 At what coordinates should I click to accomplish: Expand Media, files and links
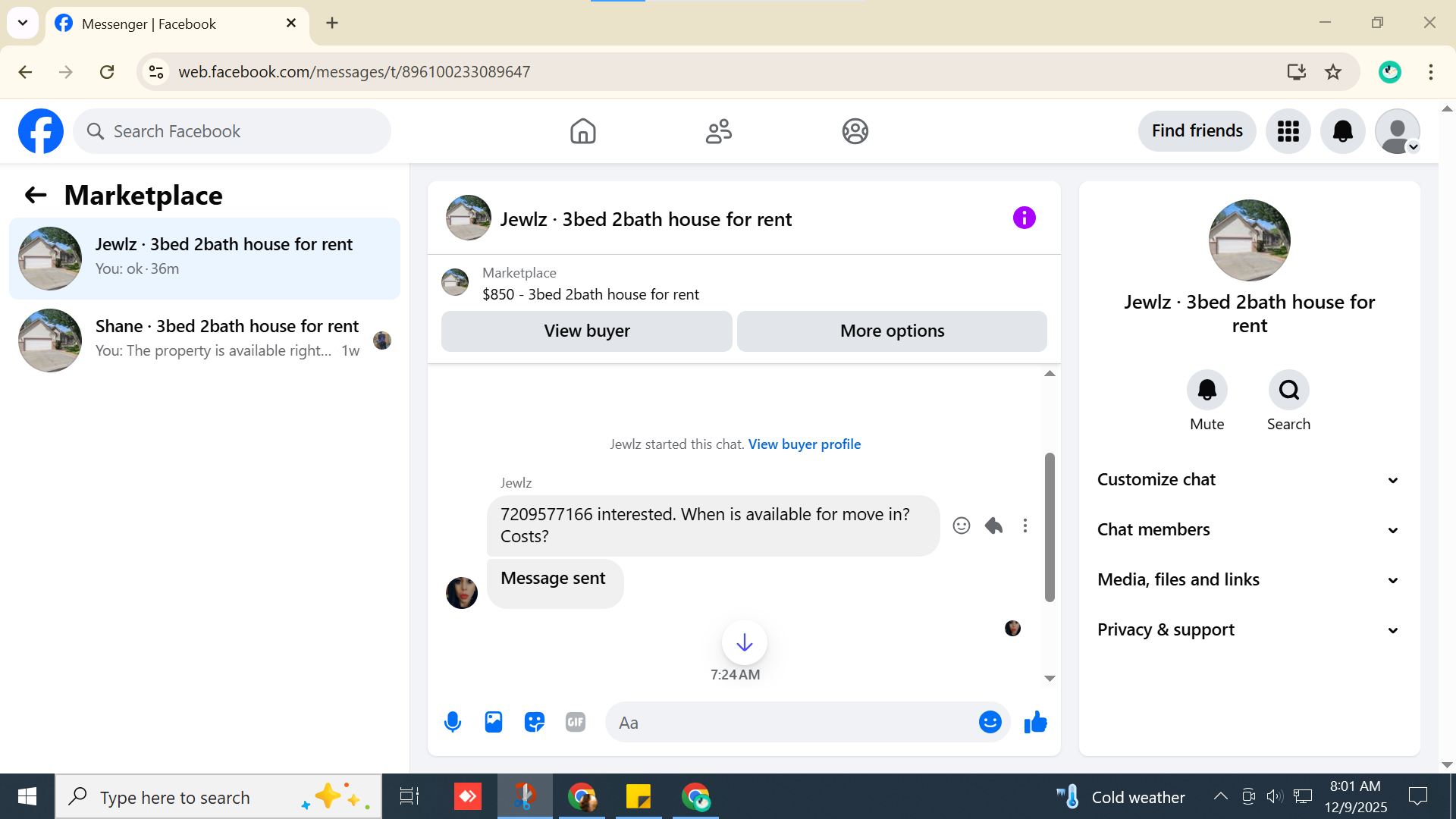tap(1248, 580)
